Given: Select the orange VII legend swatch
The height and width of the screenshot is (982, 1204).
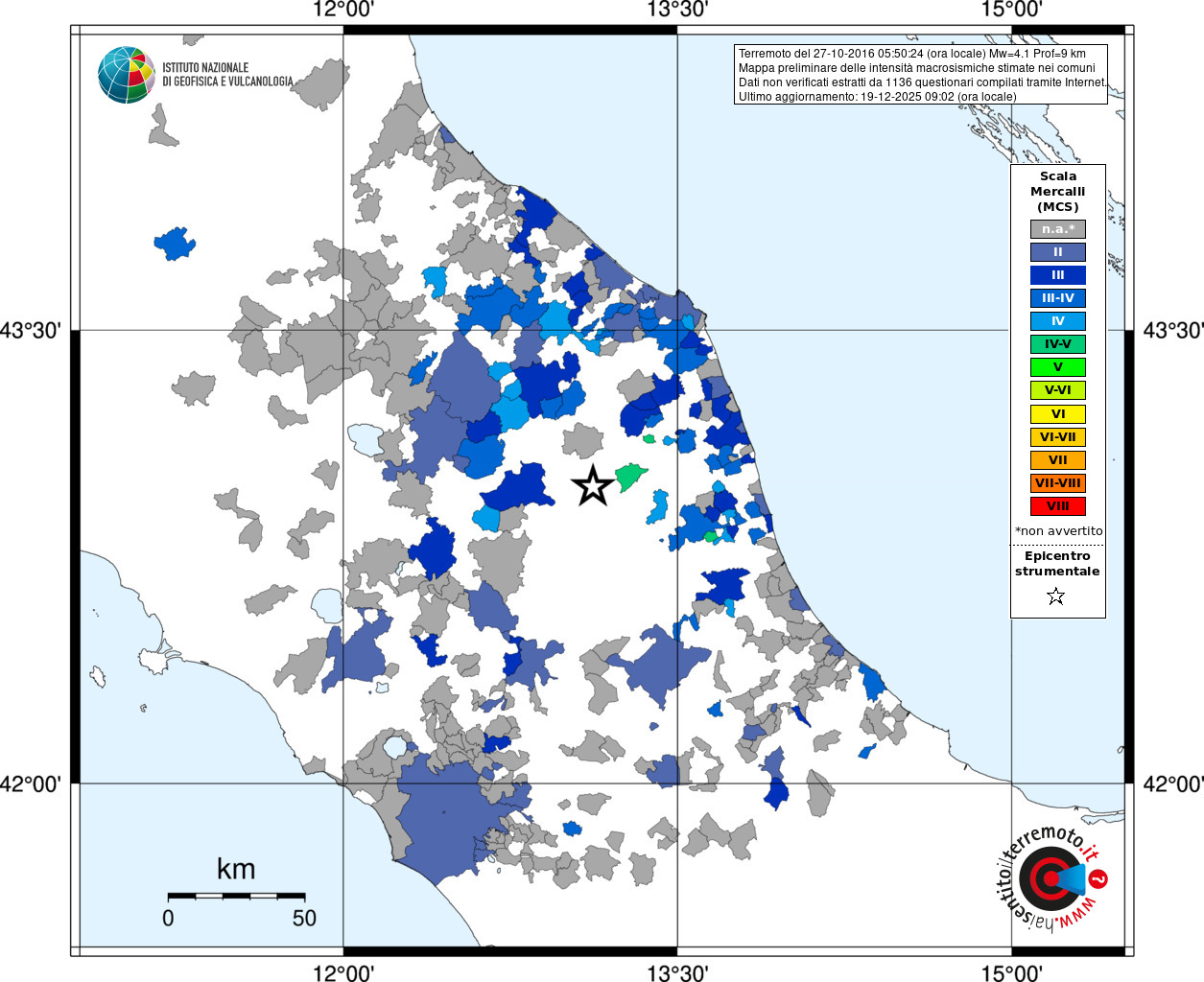Looking at the screenshot, I should [x=1057, y=460].
